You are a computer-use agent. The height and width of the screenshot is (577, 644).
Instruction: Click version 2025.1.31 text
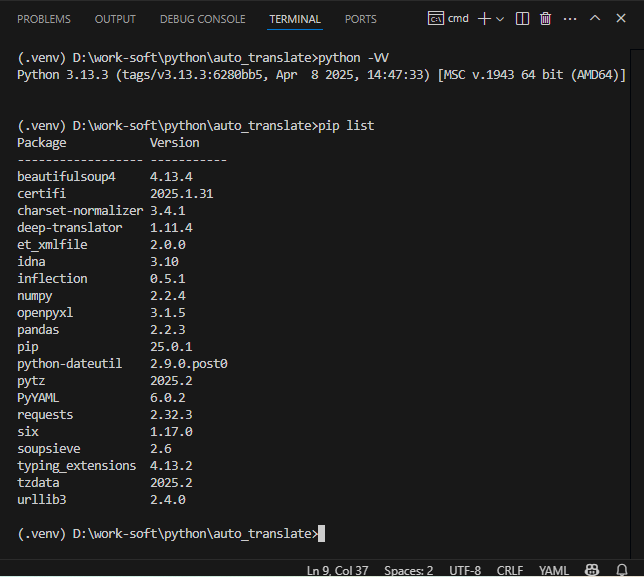pos(182,193)
